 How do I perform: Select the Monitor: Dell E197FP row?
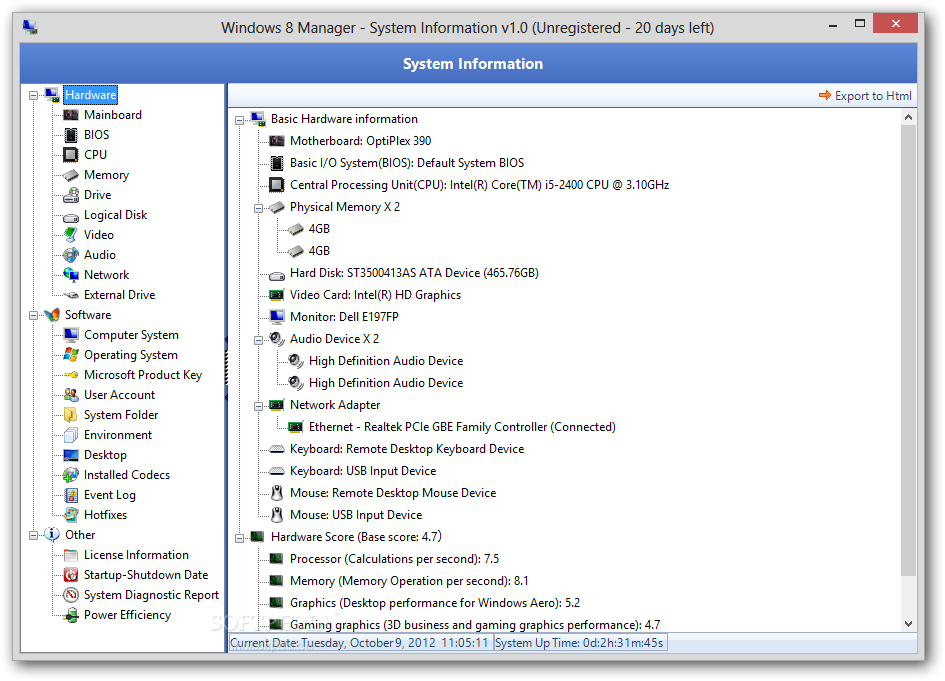pyautogui.click(x=344, y=317)
